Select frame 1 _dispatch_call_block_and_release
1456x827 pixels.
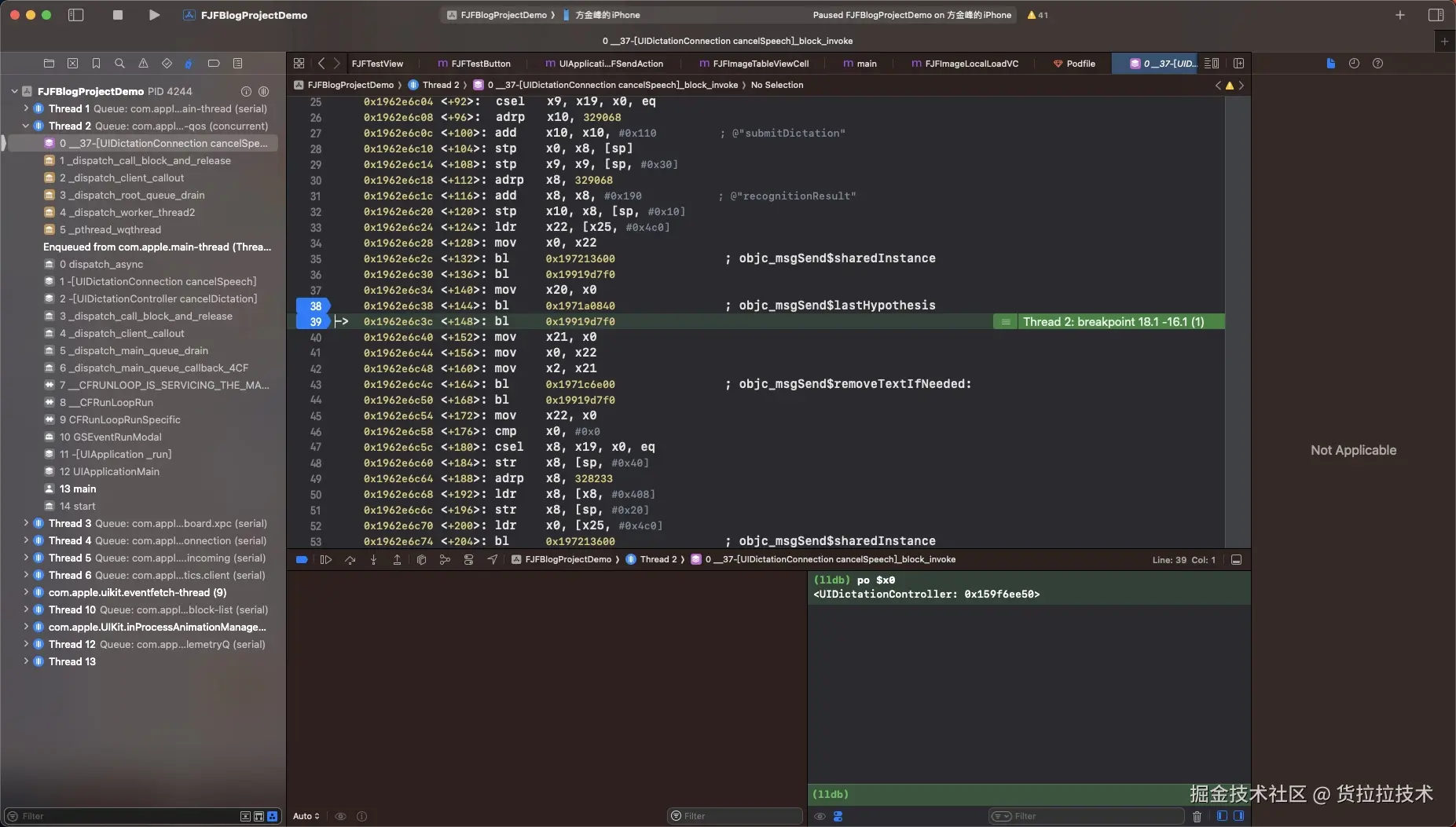point(145,160)
